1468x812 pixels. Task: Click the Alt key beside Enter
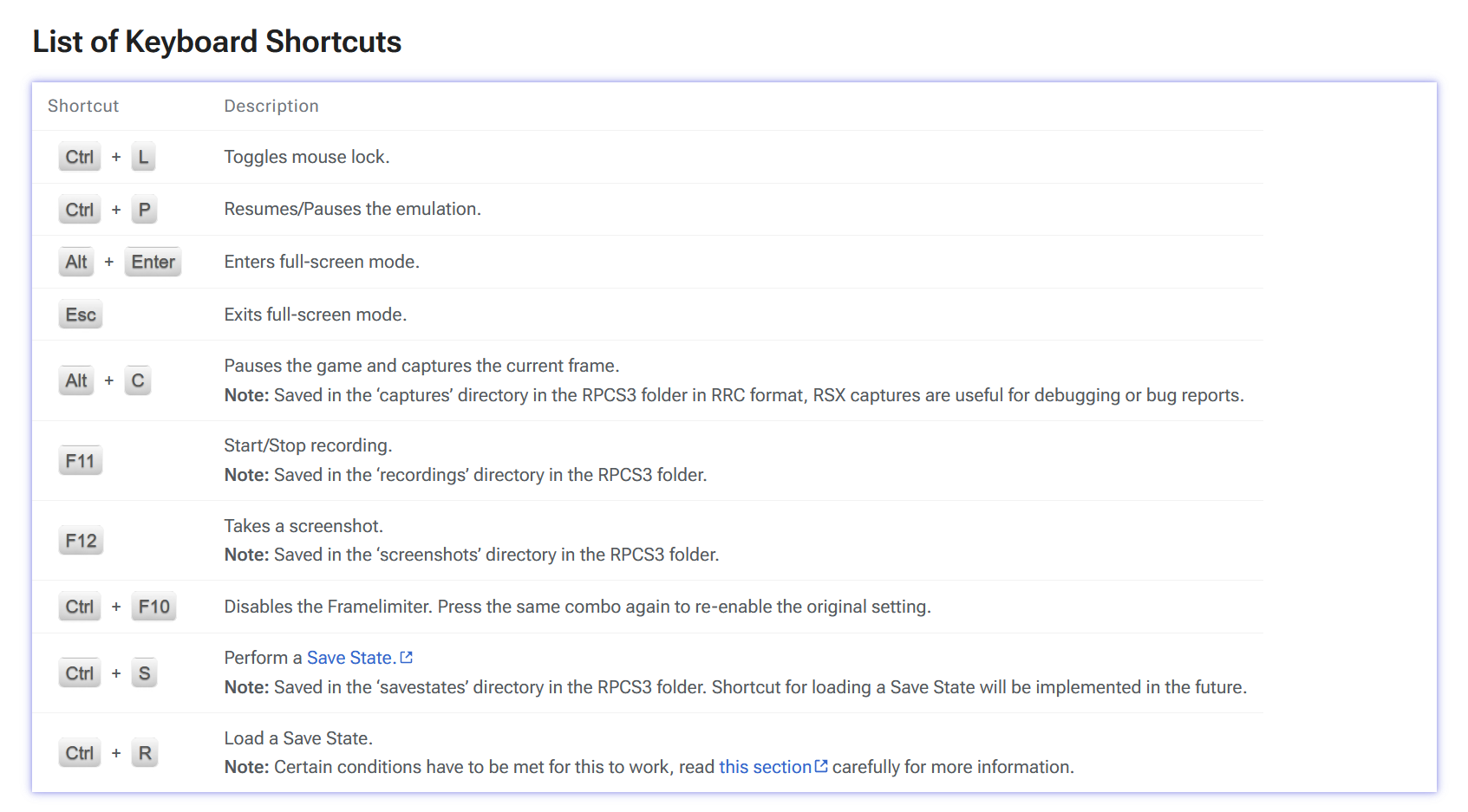click(x=76, y=262)
